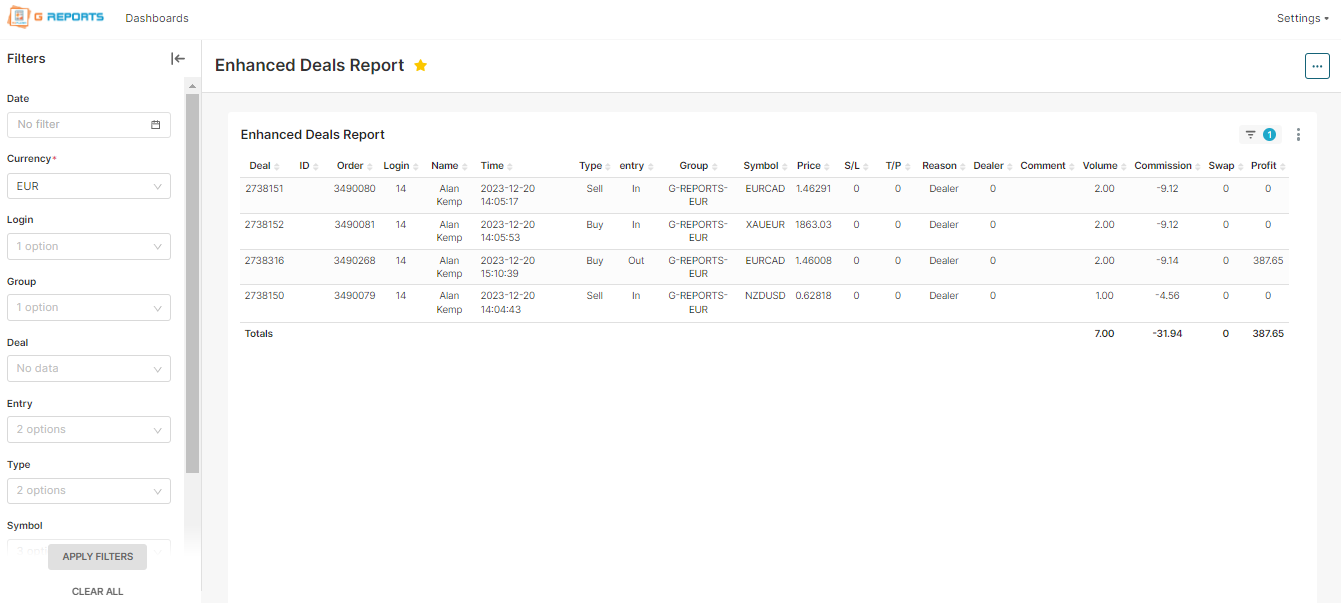Open the Settings menu

[1302, 19]
